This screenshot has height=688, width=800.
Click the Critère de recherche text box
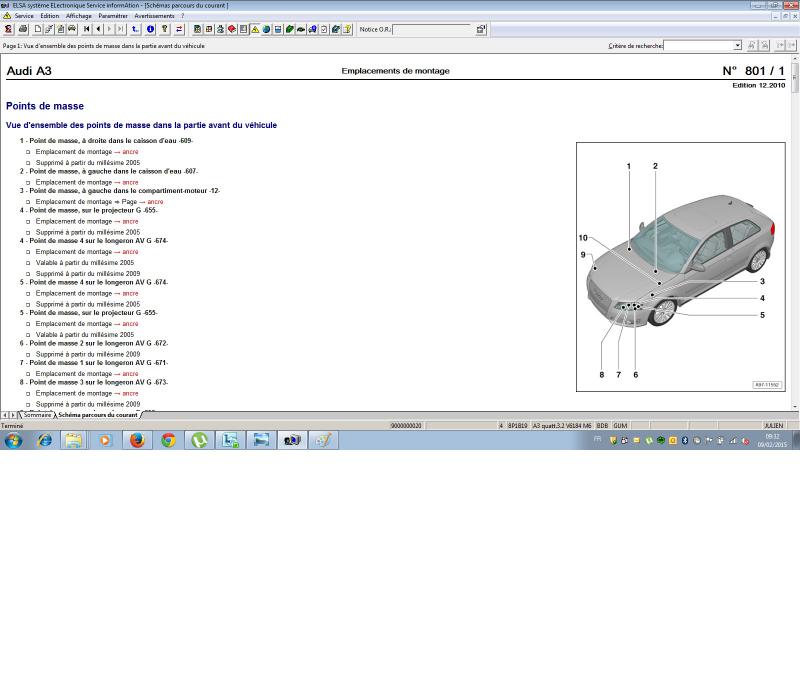[698, 45]
